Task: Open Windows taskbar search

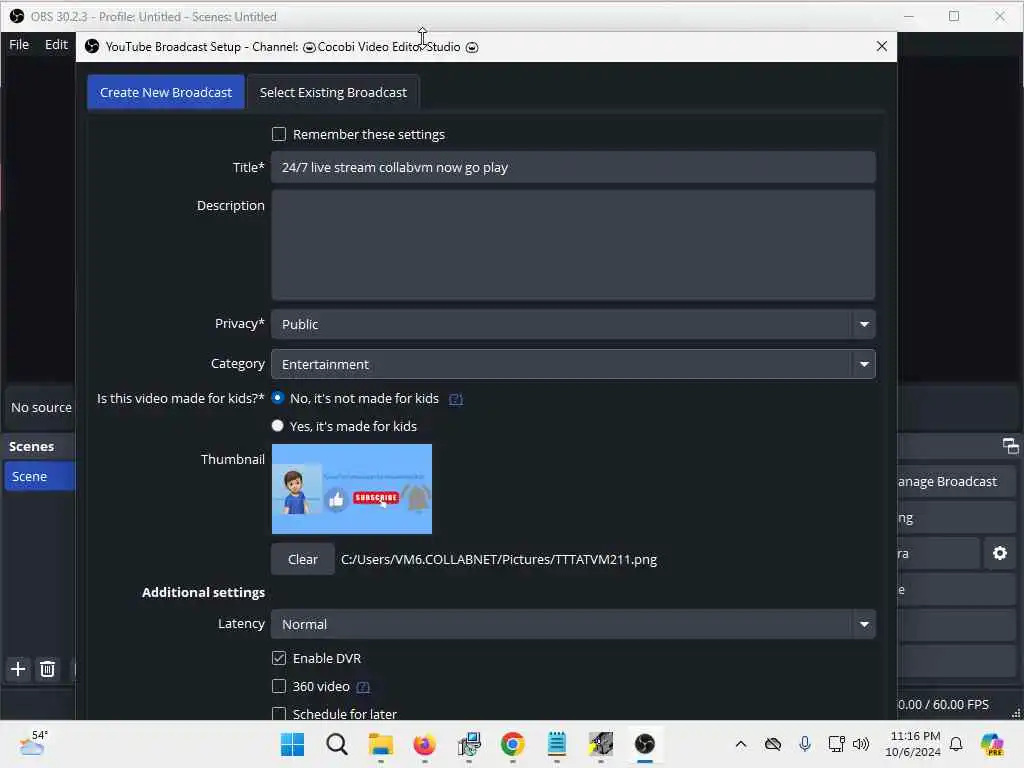Action: click(336, 744)
